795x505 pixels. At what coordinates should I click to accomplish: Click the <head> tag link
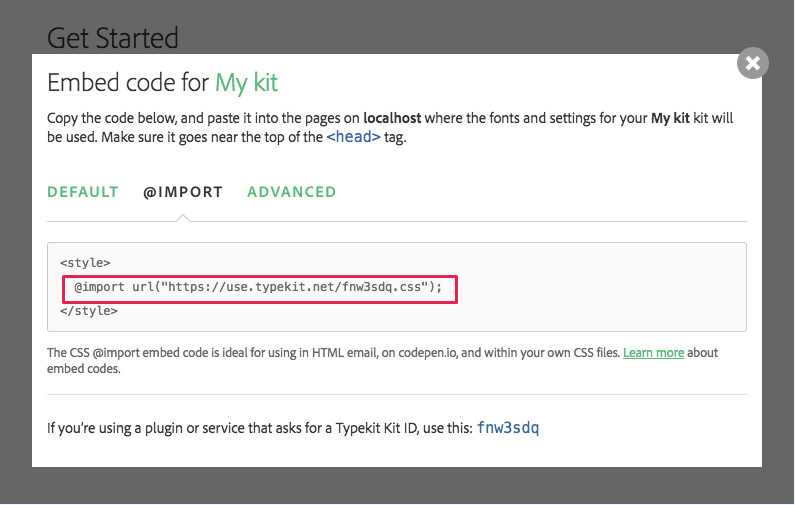pyautogui.click(x=353, y=137)
